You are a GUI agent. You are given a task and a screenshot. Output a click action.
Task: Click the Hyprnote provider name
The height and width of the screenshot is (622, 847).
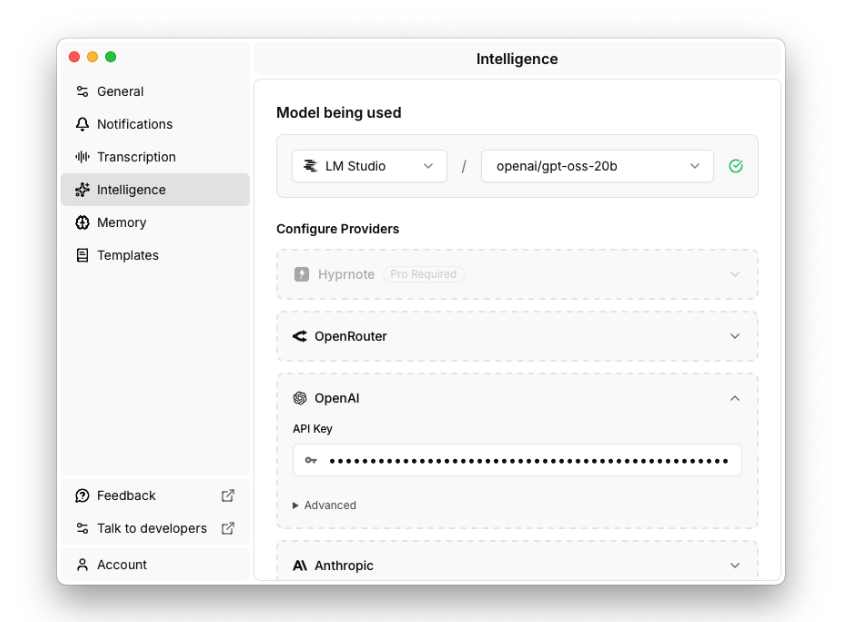(x=346, y=275)
